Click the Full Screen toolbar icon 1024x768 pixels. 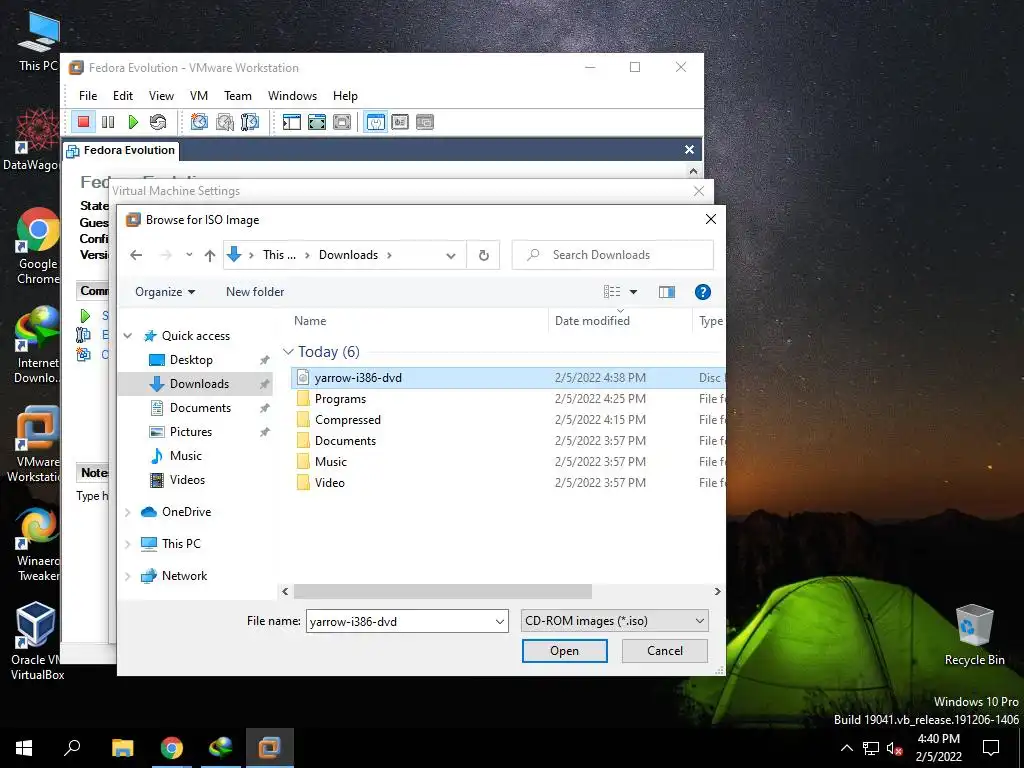[317, 122]
